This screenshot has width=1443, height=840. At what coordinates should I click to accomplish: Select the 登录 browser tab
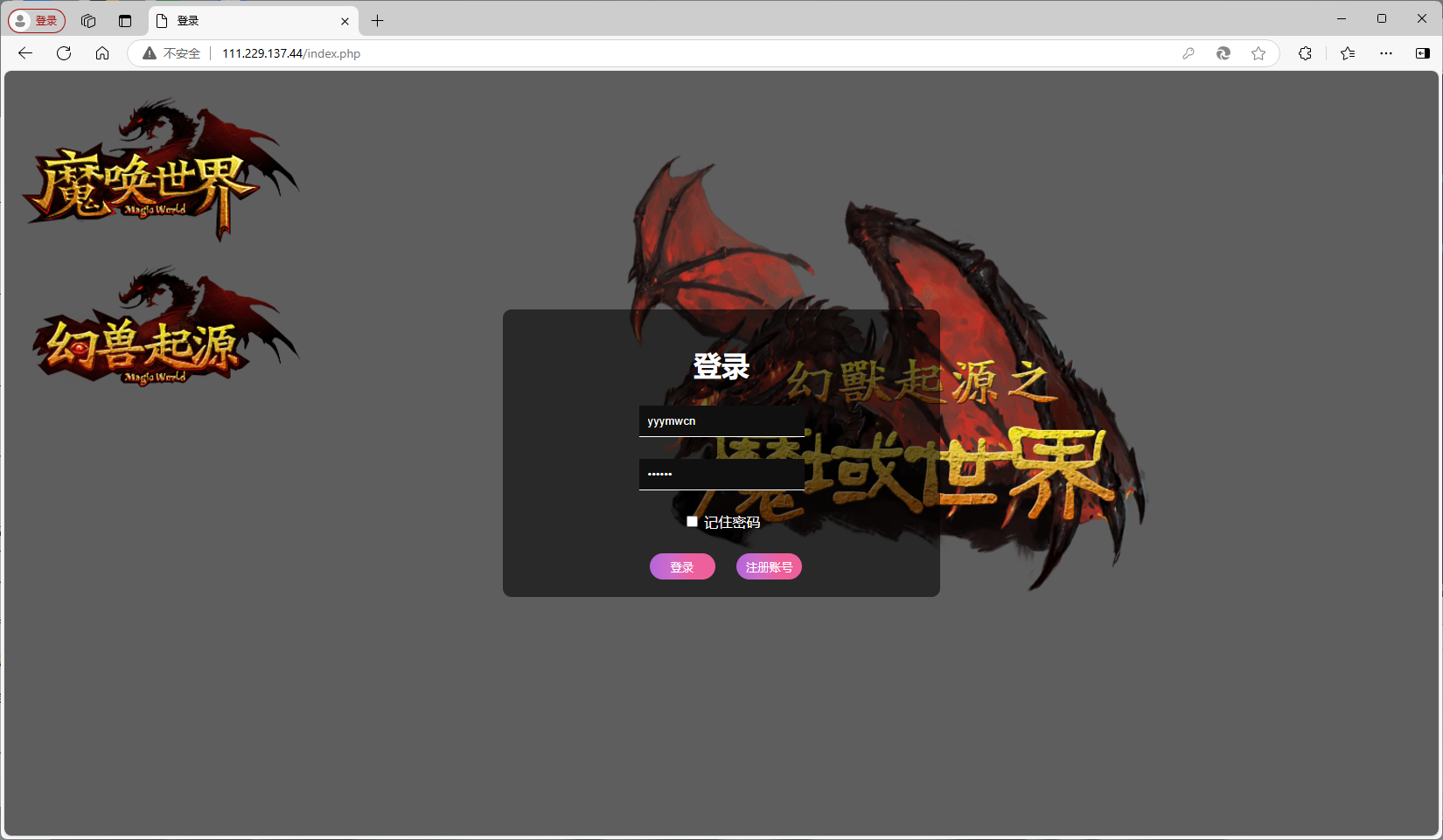point(252,21)
